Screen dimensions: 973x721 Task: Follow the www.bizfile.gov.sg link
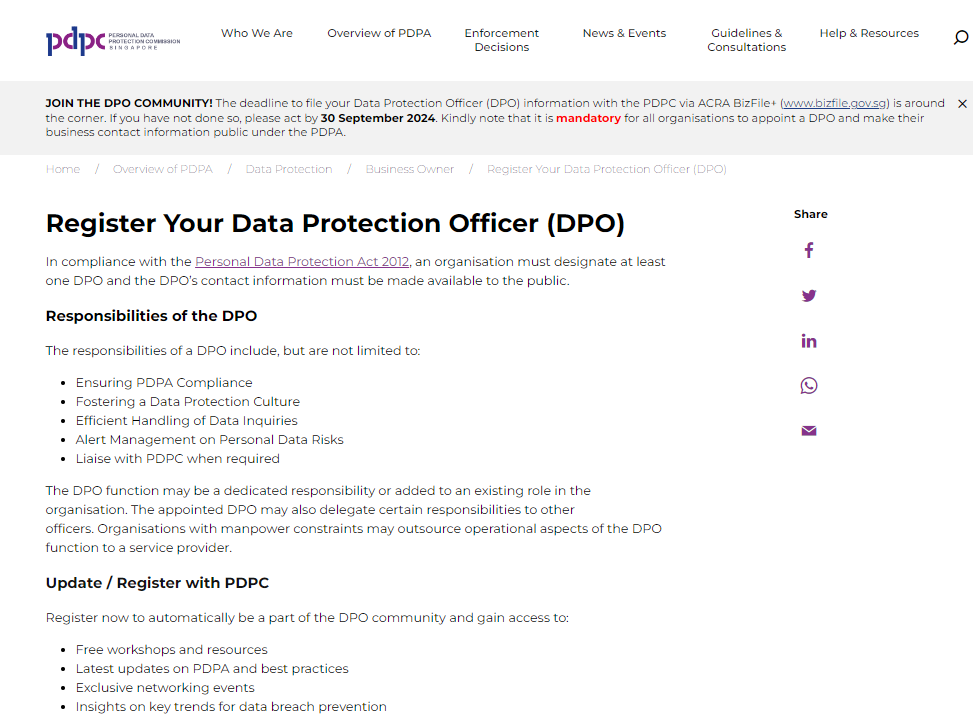(835, 103)
